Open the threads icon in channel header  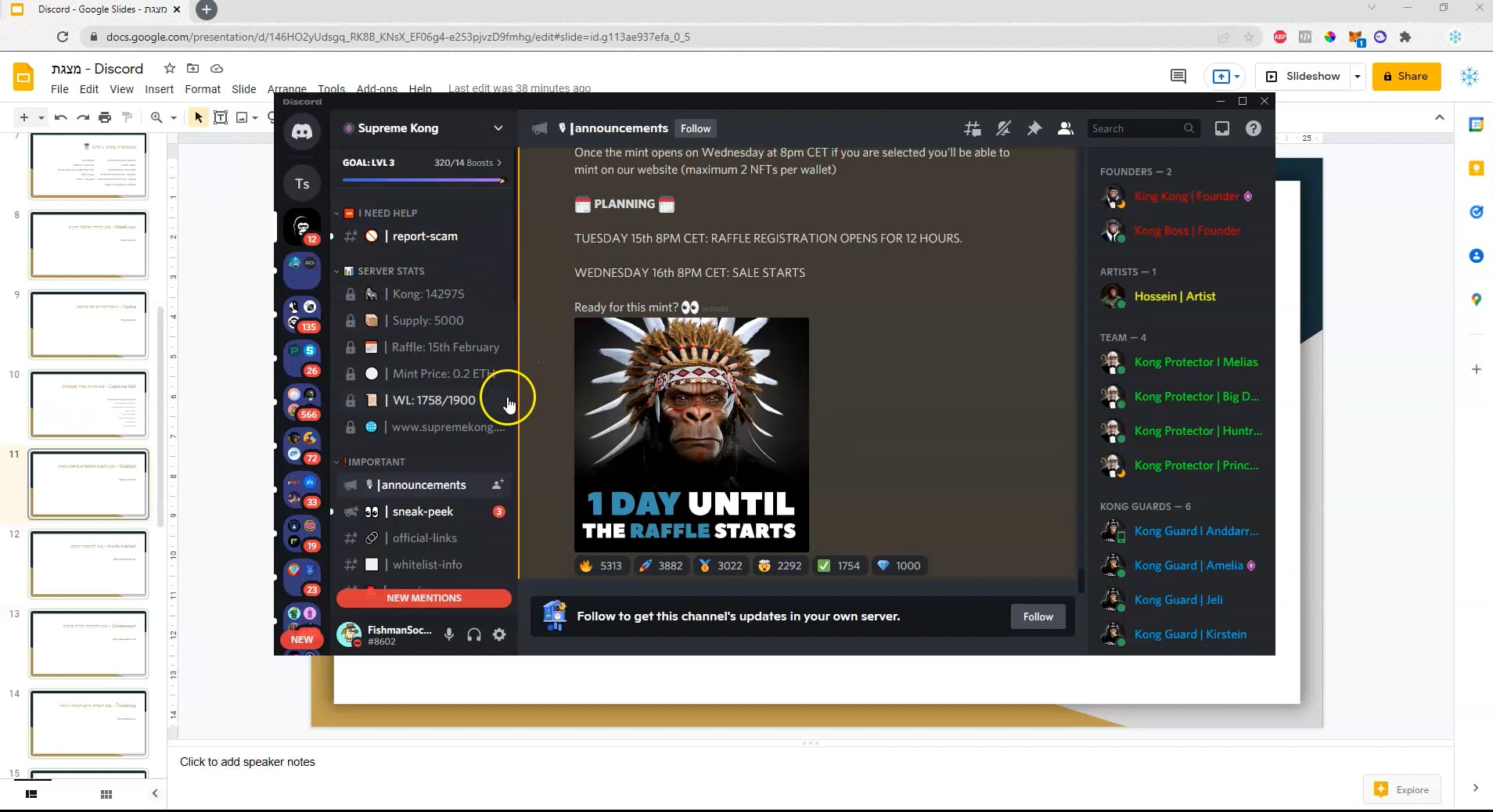(x=973, y=128)
